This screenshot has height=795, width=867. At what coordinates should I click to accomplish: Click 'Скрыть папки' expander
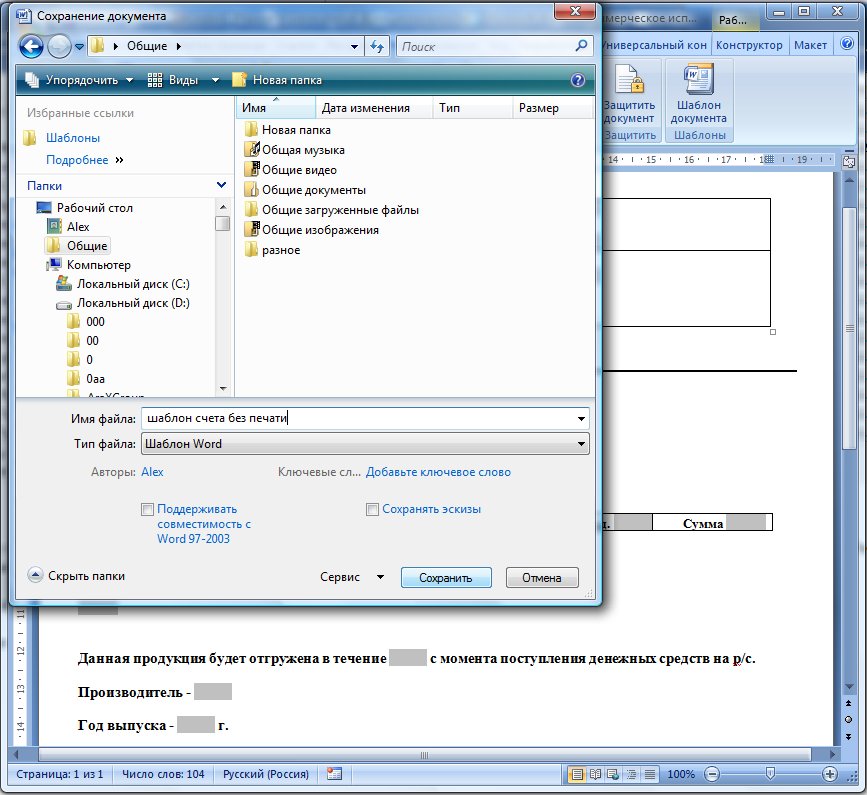point(76,576)
